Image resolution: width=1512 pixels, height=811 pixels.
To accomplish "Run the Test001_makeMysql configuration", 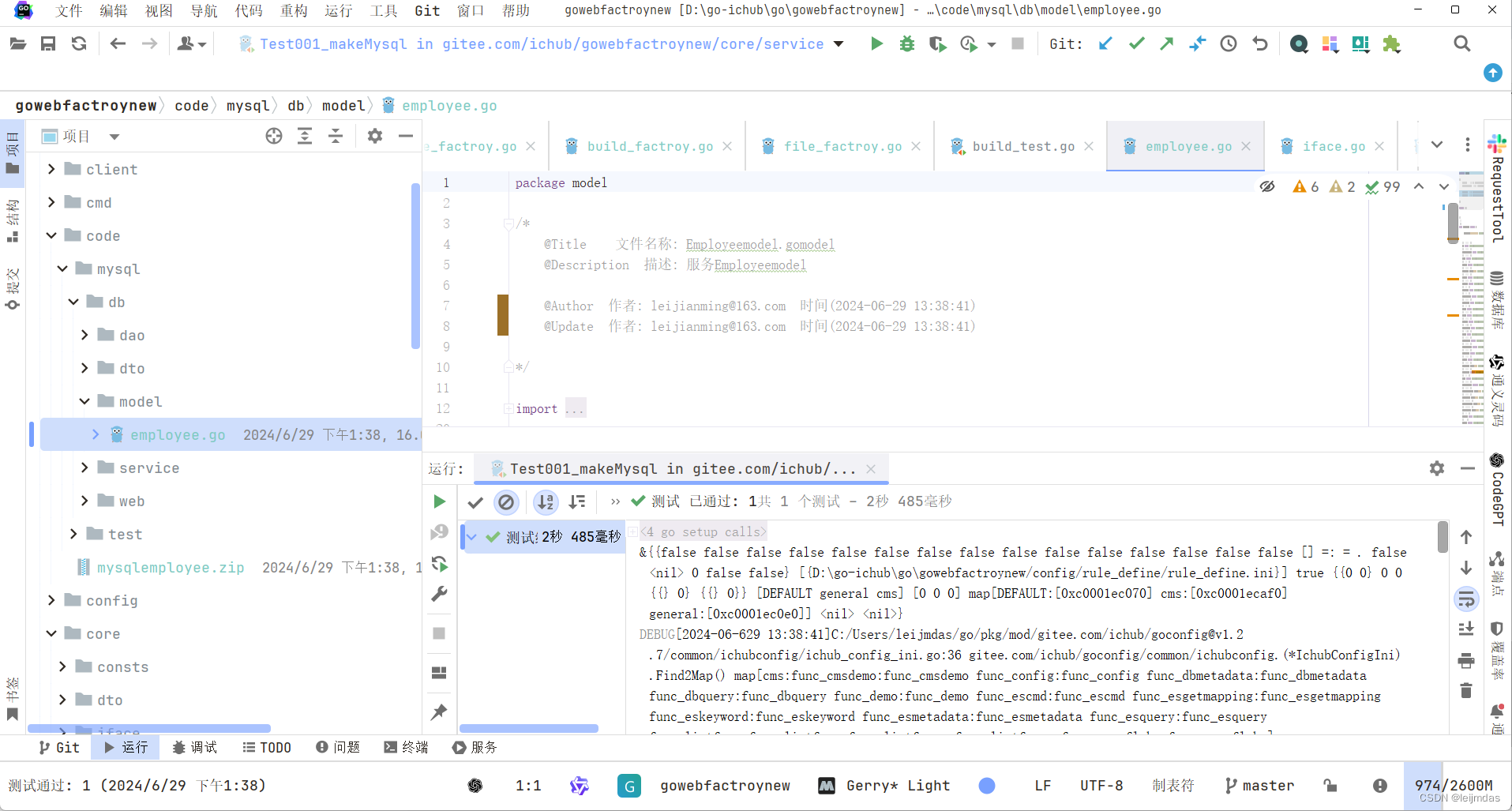I will 876,43.
